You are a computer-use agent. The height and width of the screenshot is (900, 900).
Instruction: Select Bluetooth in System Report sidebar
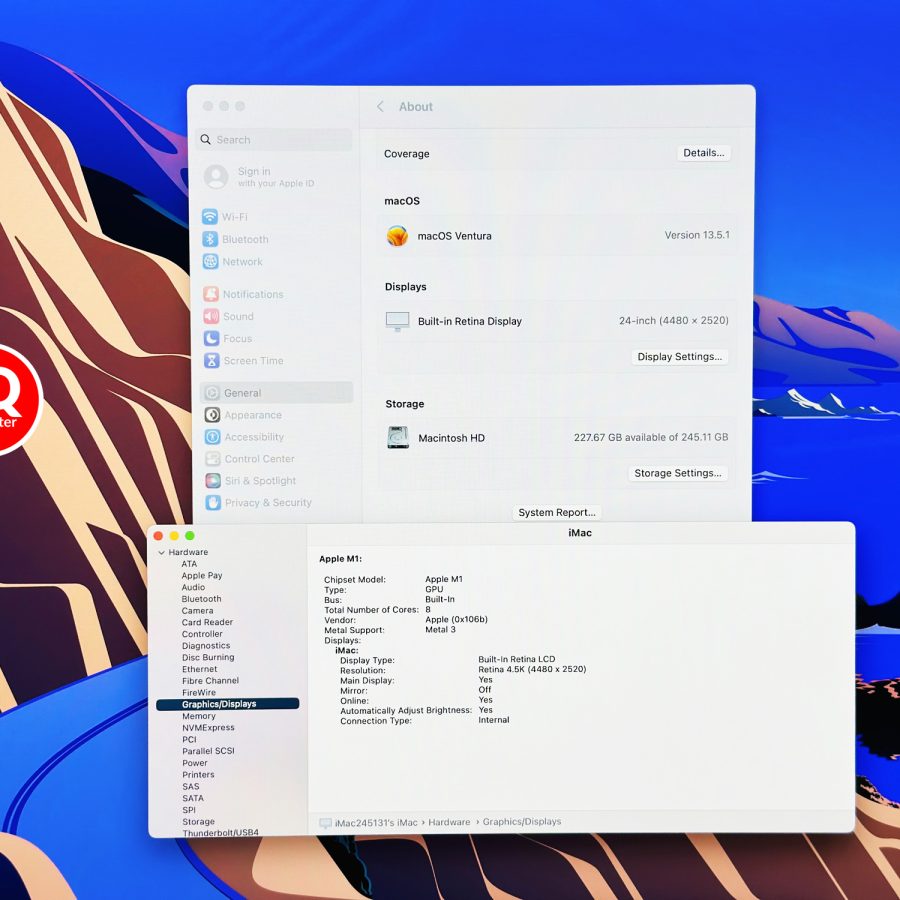(x=201, y=599)
